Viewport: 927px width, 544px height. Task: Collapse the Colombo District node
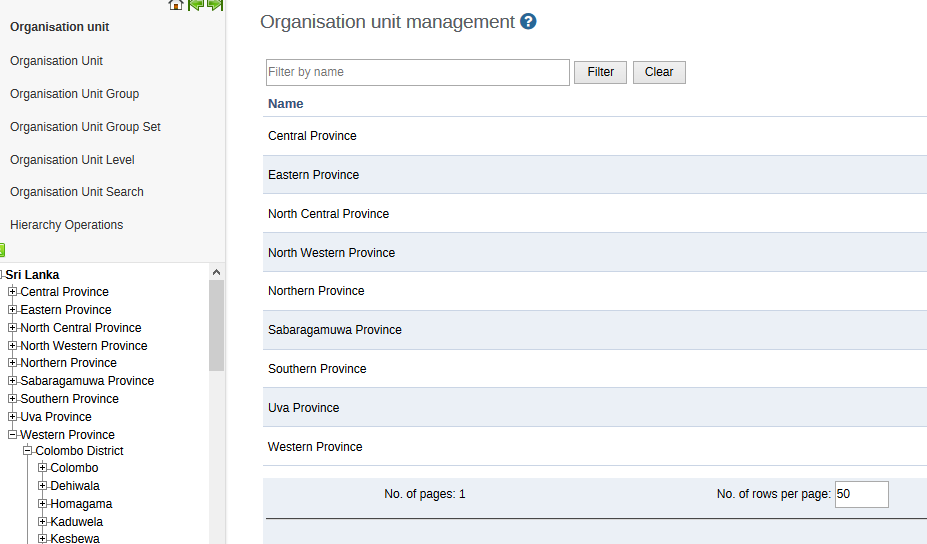(x=28, y=451)
